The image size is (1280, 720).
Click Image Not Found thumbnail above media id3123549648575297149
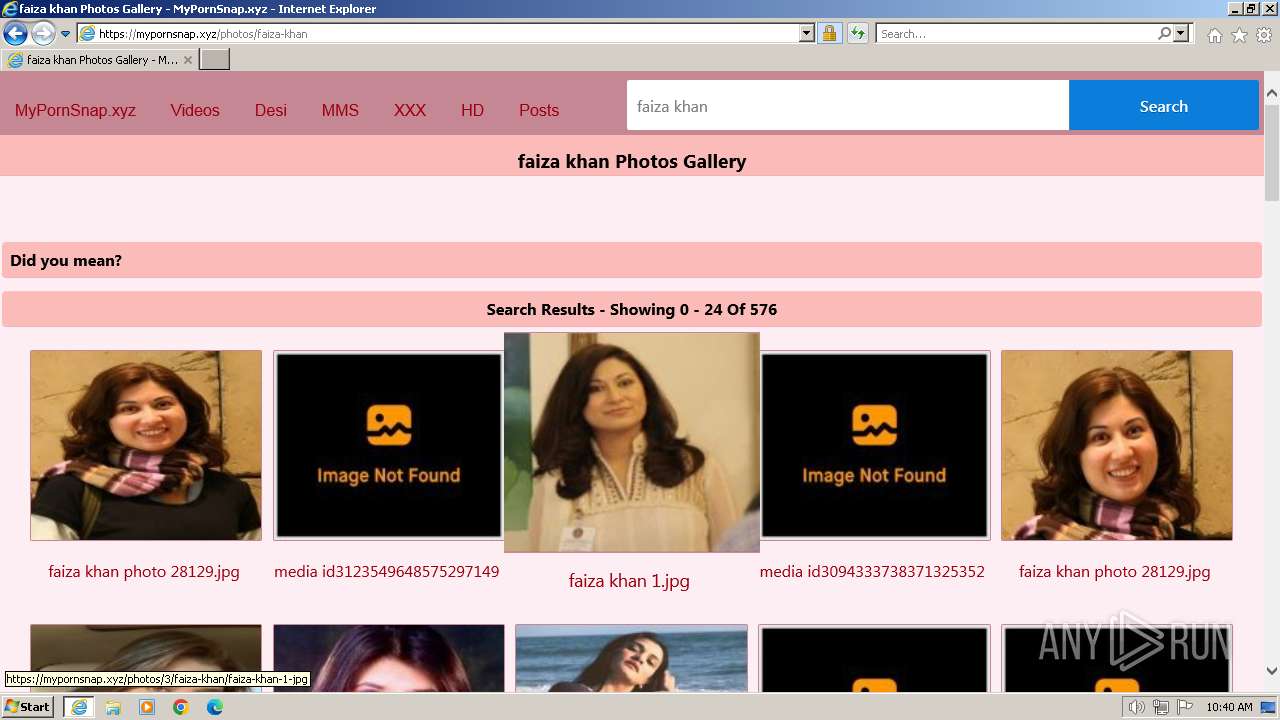[x=389, y=445]
